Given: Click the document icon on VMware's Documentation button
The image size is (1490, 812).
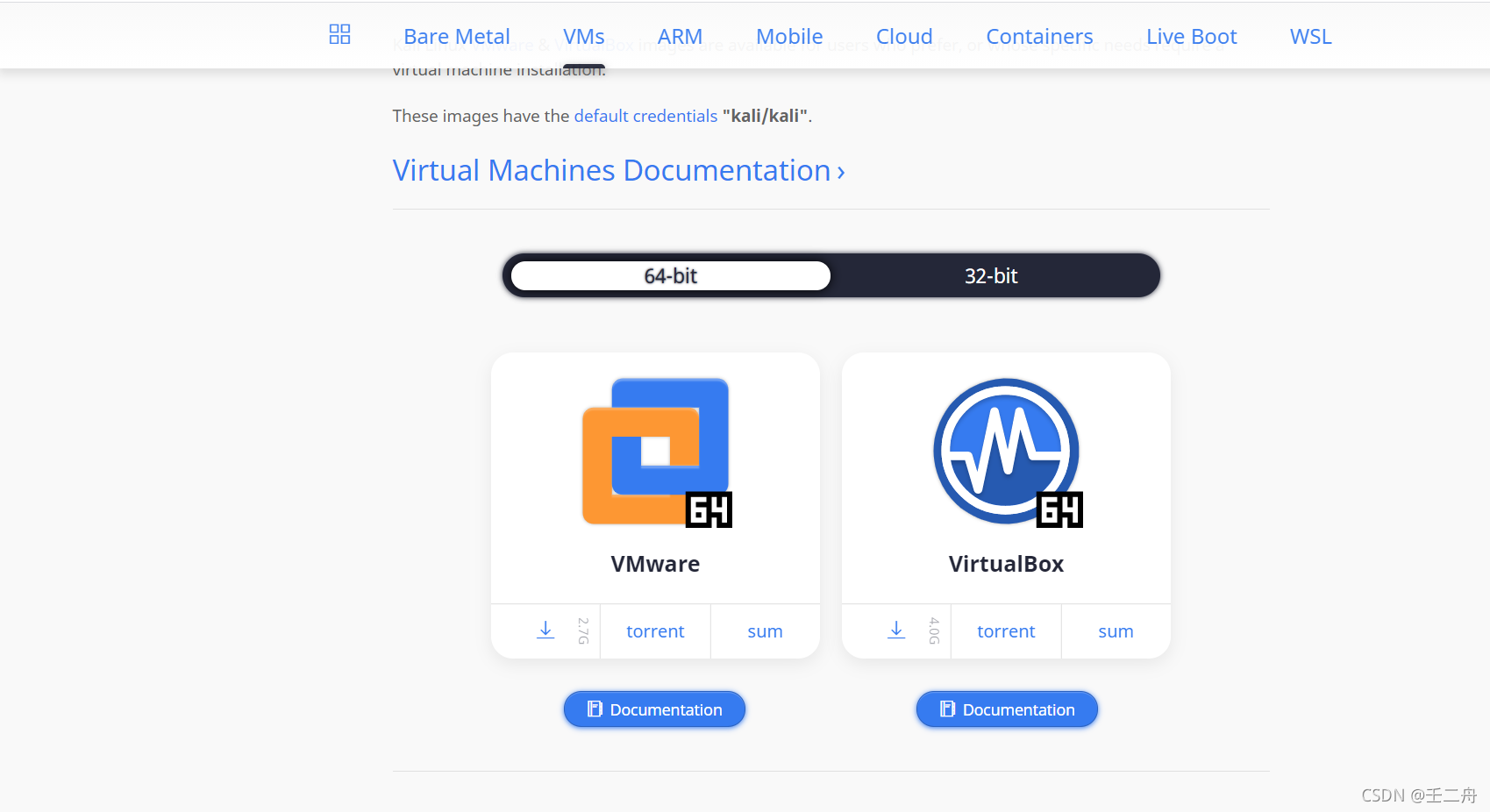Looking at the screenshot, I should [x=596, y=709].
